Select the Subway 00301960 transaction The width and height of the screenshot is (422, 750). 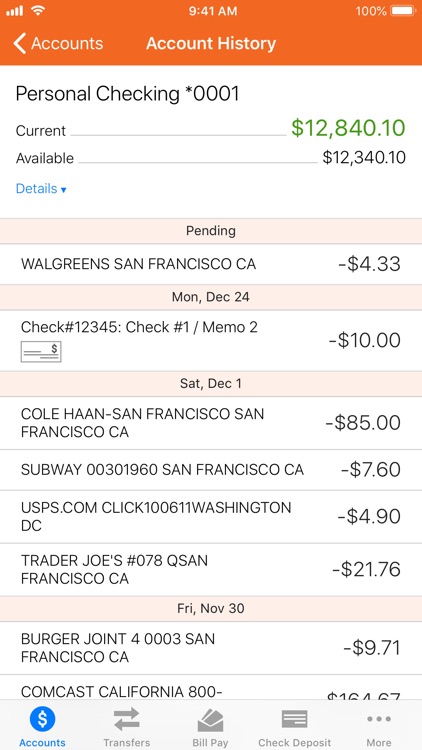[211, 470]
